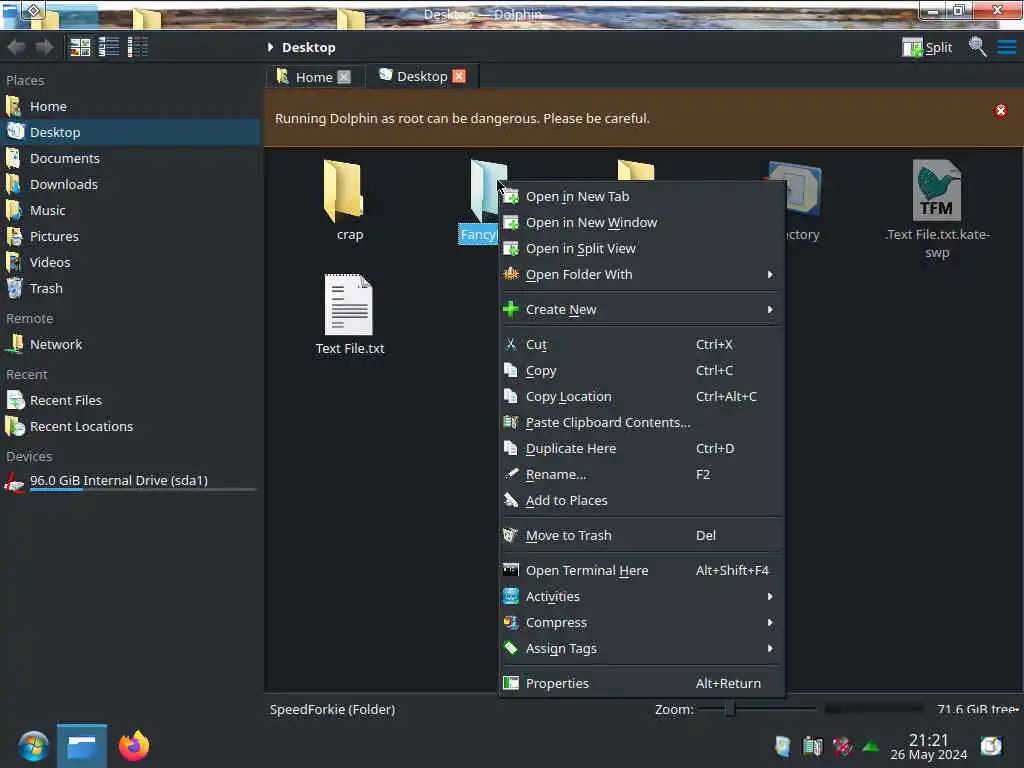1024x768 pixels.
Task: Close the Desktop tab
Action: click(459, 76)
